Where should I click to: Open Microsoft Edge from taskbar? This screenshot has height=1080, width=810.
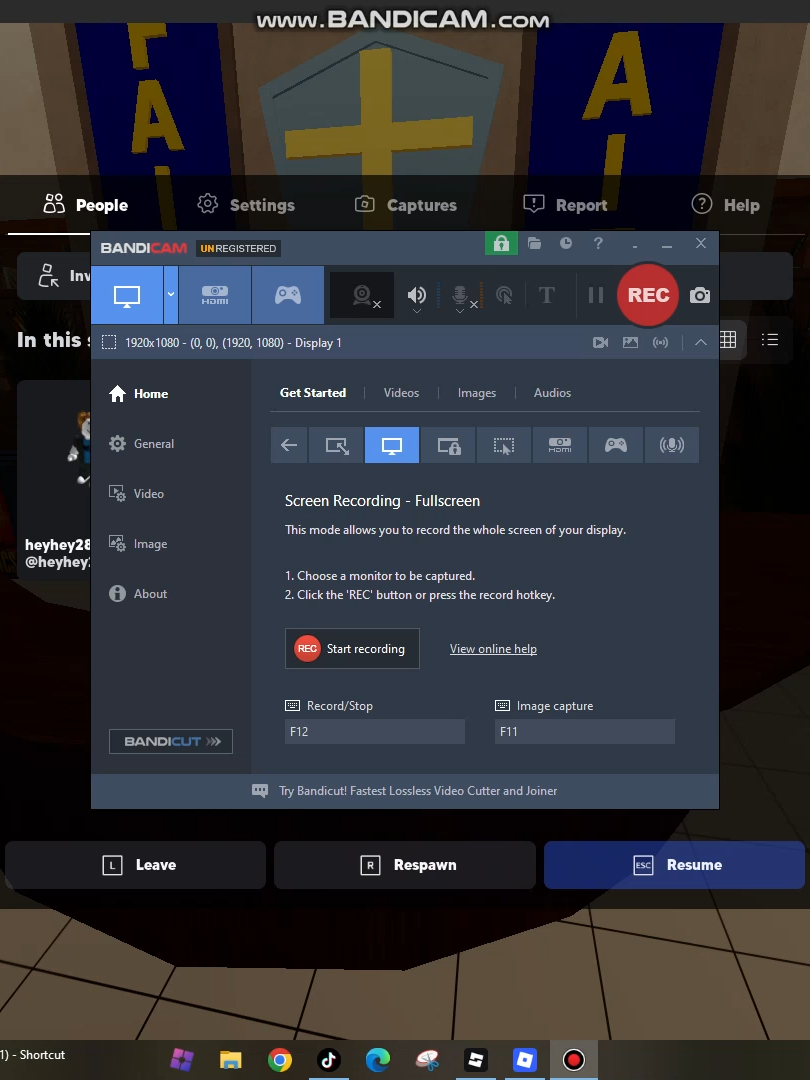tap(377, 1060)
